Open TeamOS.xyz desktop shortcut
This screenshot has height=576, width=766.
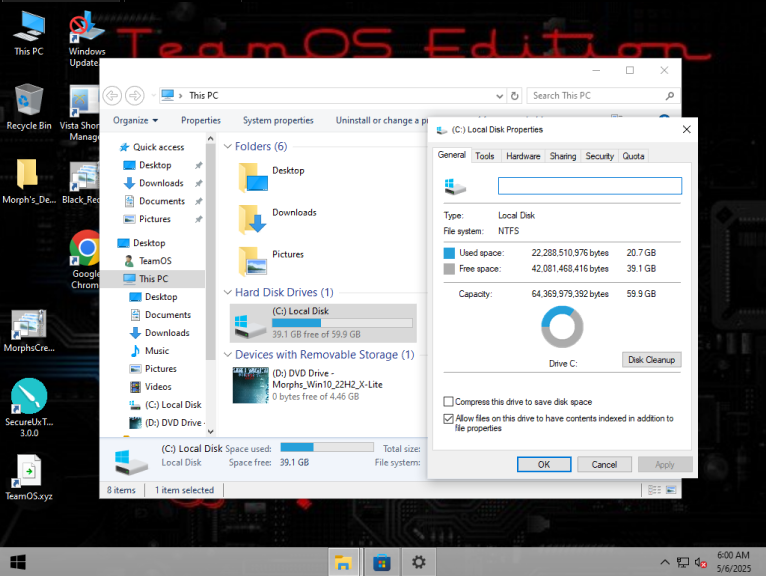[29, 478]
